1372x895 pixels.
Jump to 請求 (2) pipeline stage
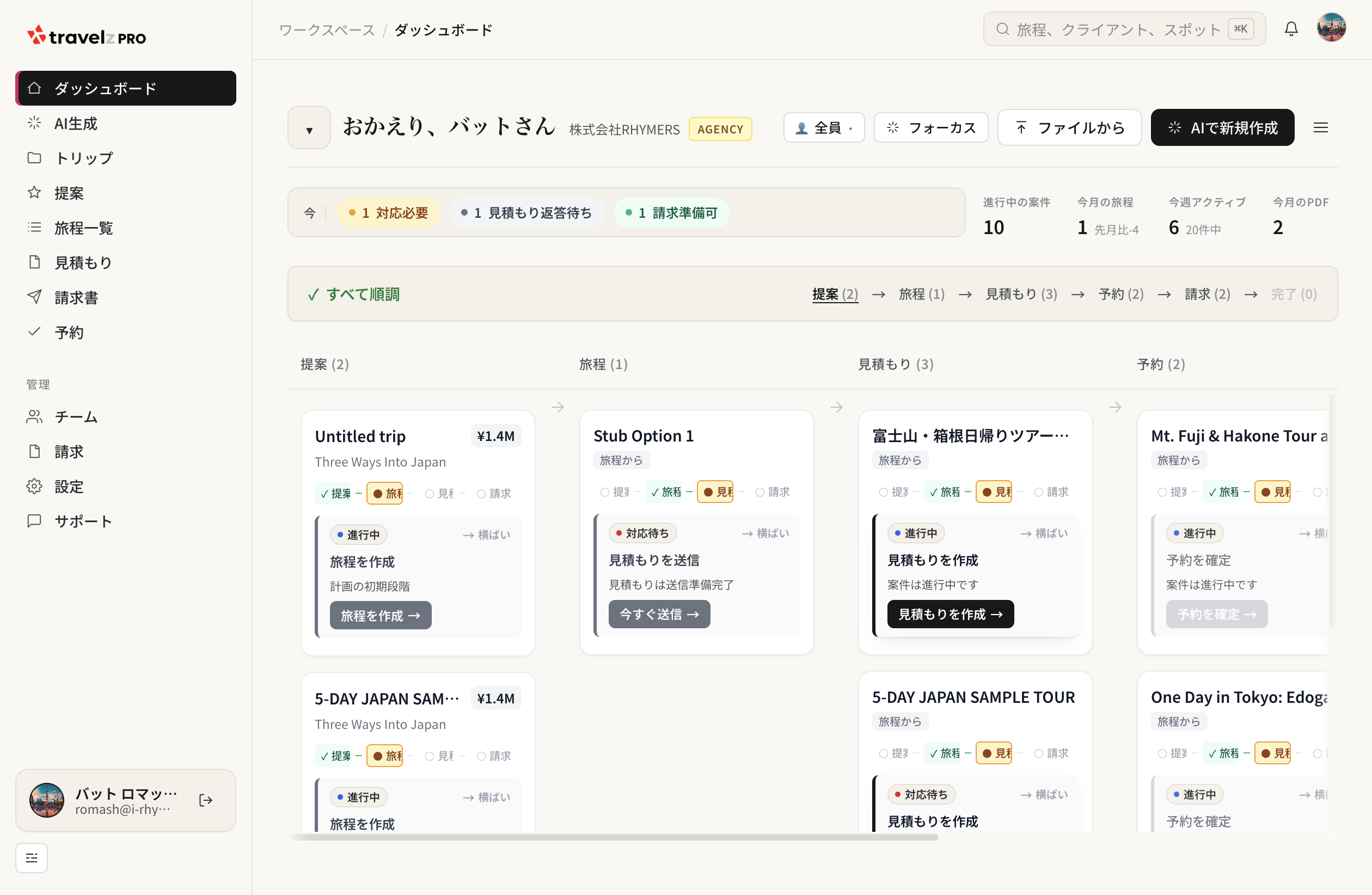tap(1208, 295)
